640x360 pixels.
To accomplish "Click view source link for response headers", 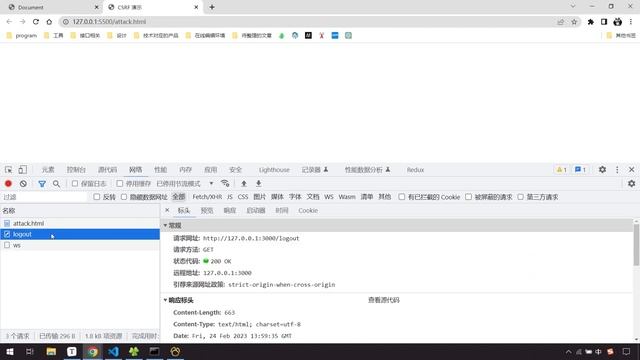I will click(384, 300).
